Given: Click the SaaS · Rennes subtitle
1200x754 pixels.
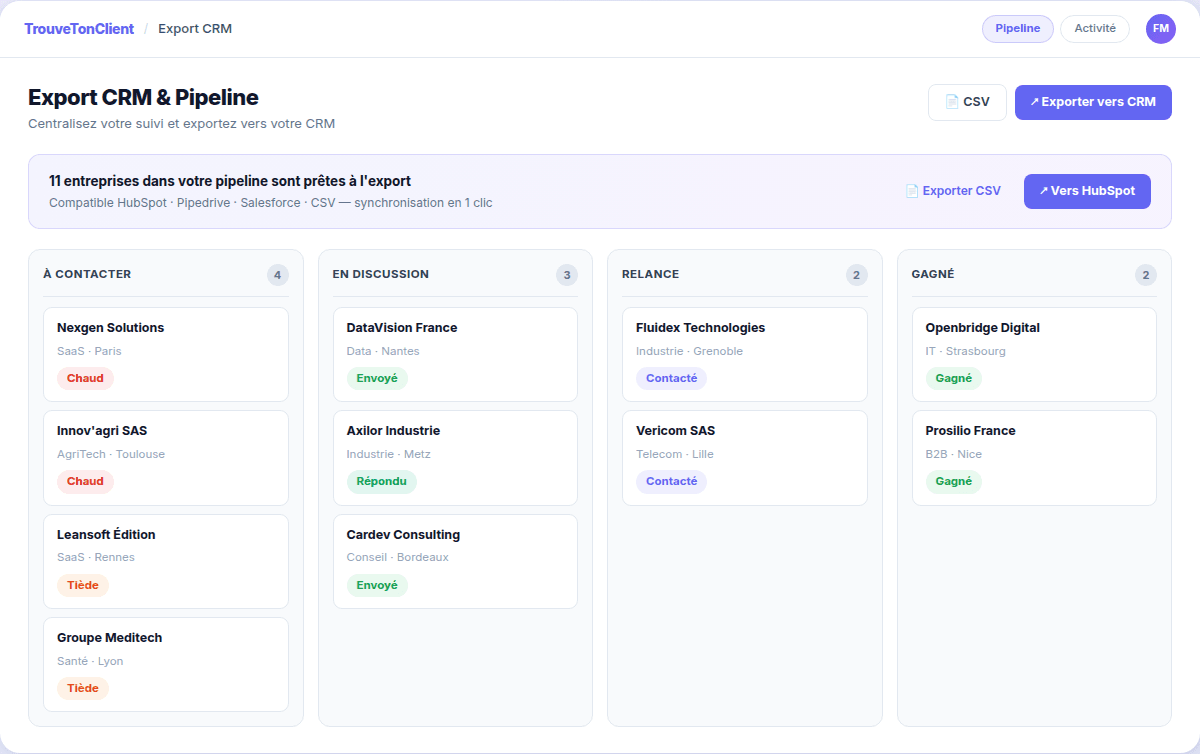Looking at the screenshot, I should click(96, 558).
